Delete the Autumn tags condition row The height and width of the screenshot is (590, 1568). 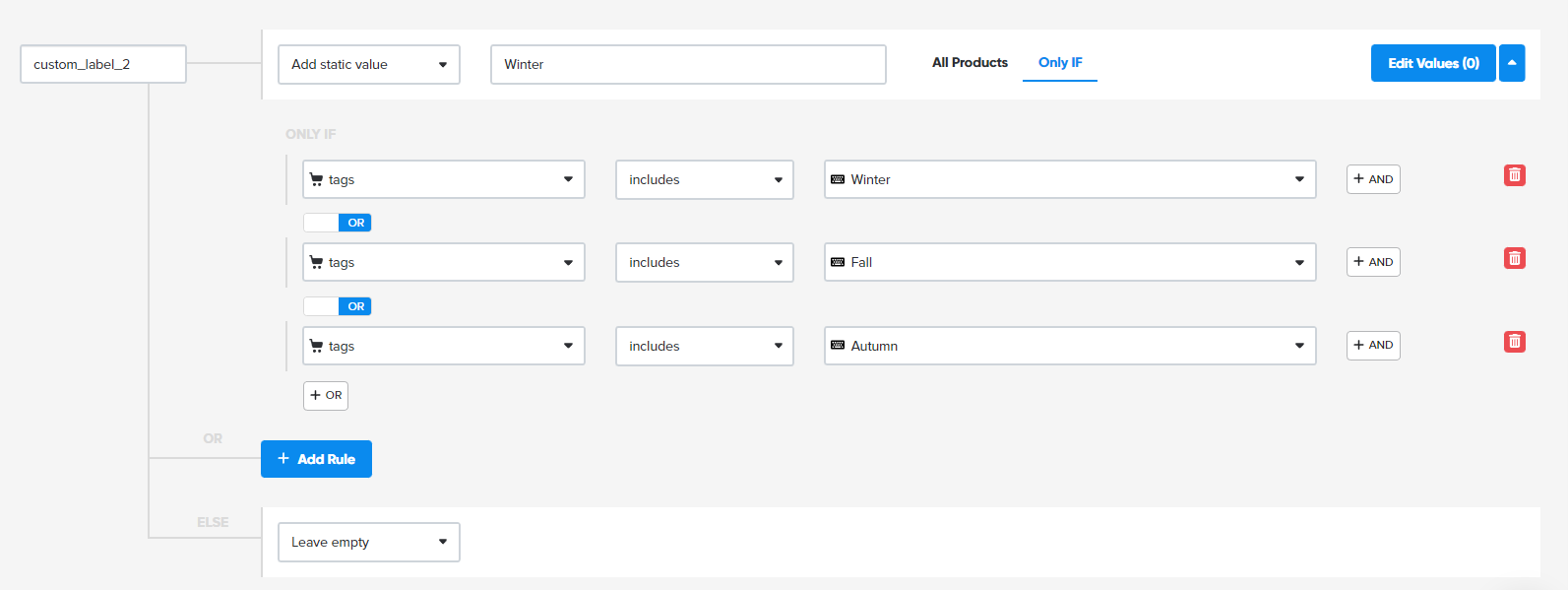(x=1514, y=342)
